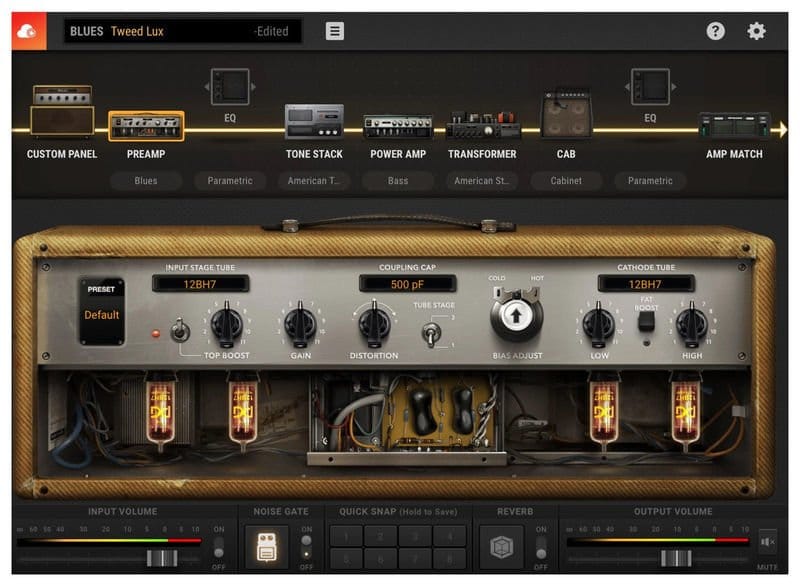Screen dimensions: 800x586
Task: Open settings with the gear icon
Action: click(757, 31)
